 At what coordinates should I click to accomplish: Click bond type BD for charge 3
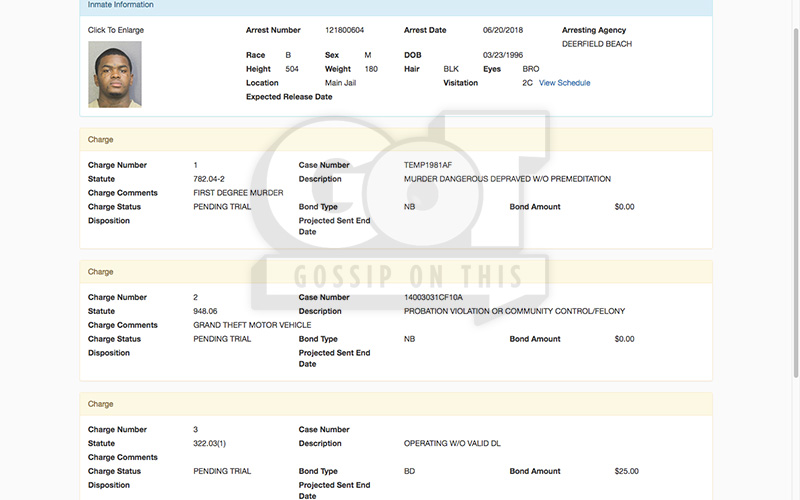coord(409,471)
